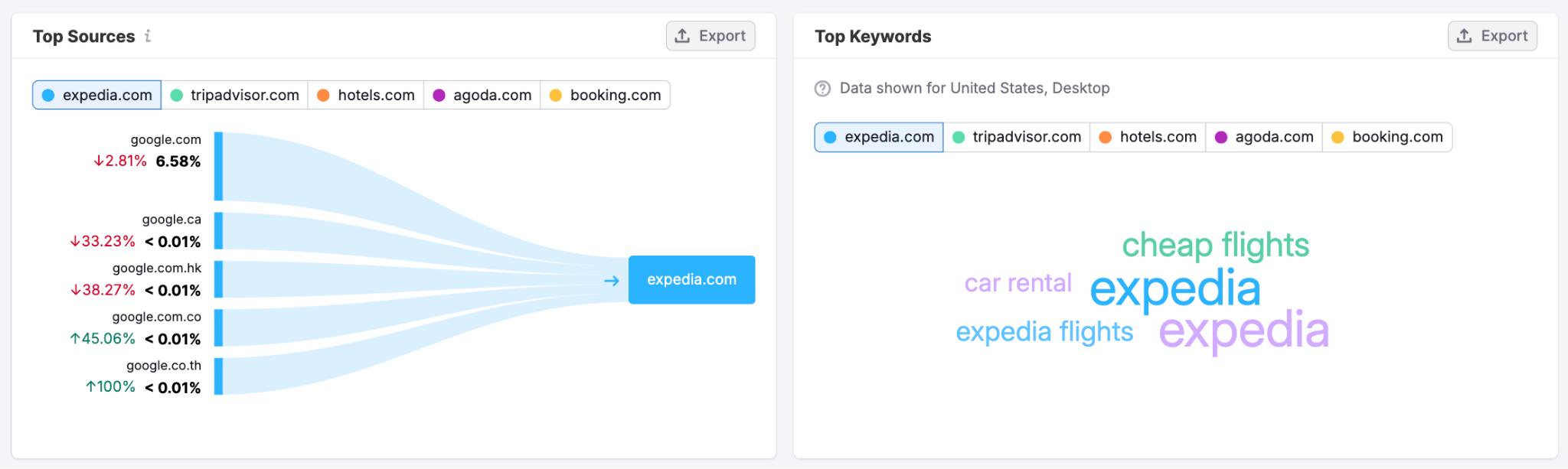Click the orange dot on hotels.com chip in Top Sources
This screenshot has width=1568, height=469.
click(324, 95)
